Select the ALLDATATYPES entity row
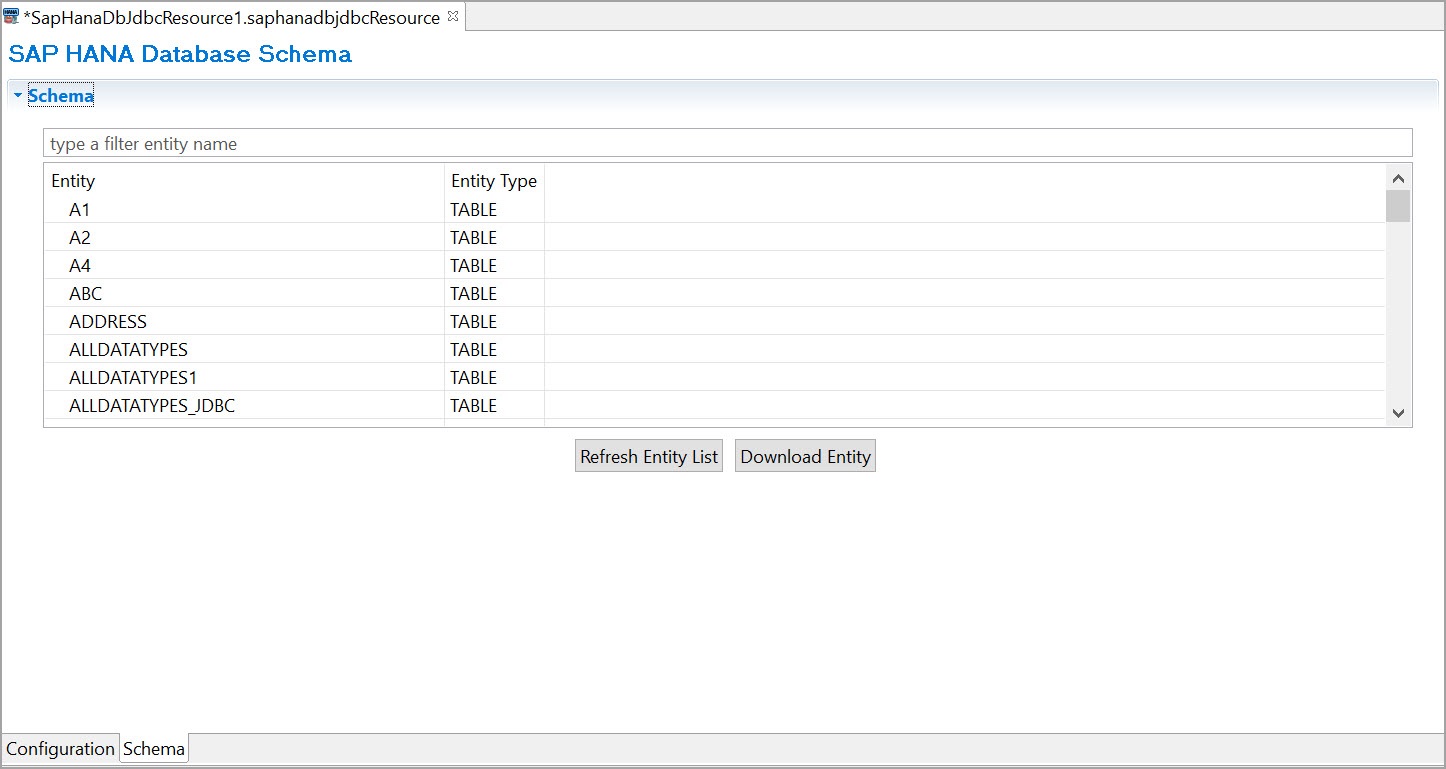Image resolution: width=1446 pixels, height=769 pixels. [714, 349]
